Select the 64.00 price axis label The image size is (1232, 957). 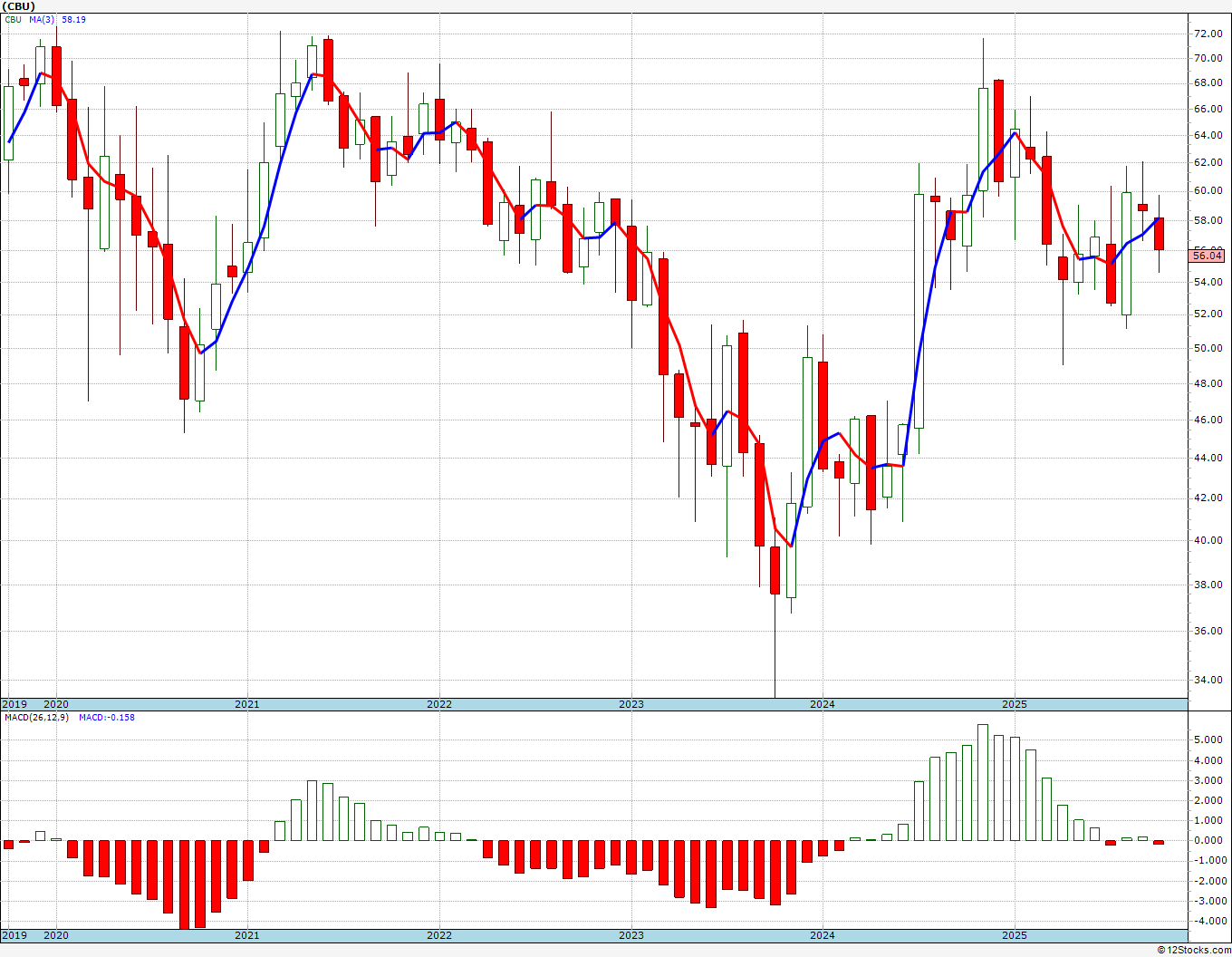pos(1208,136)
